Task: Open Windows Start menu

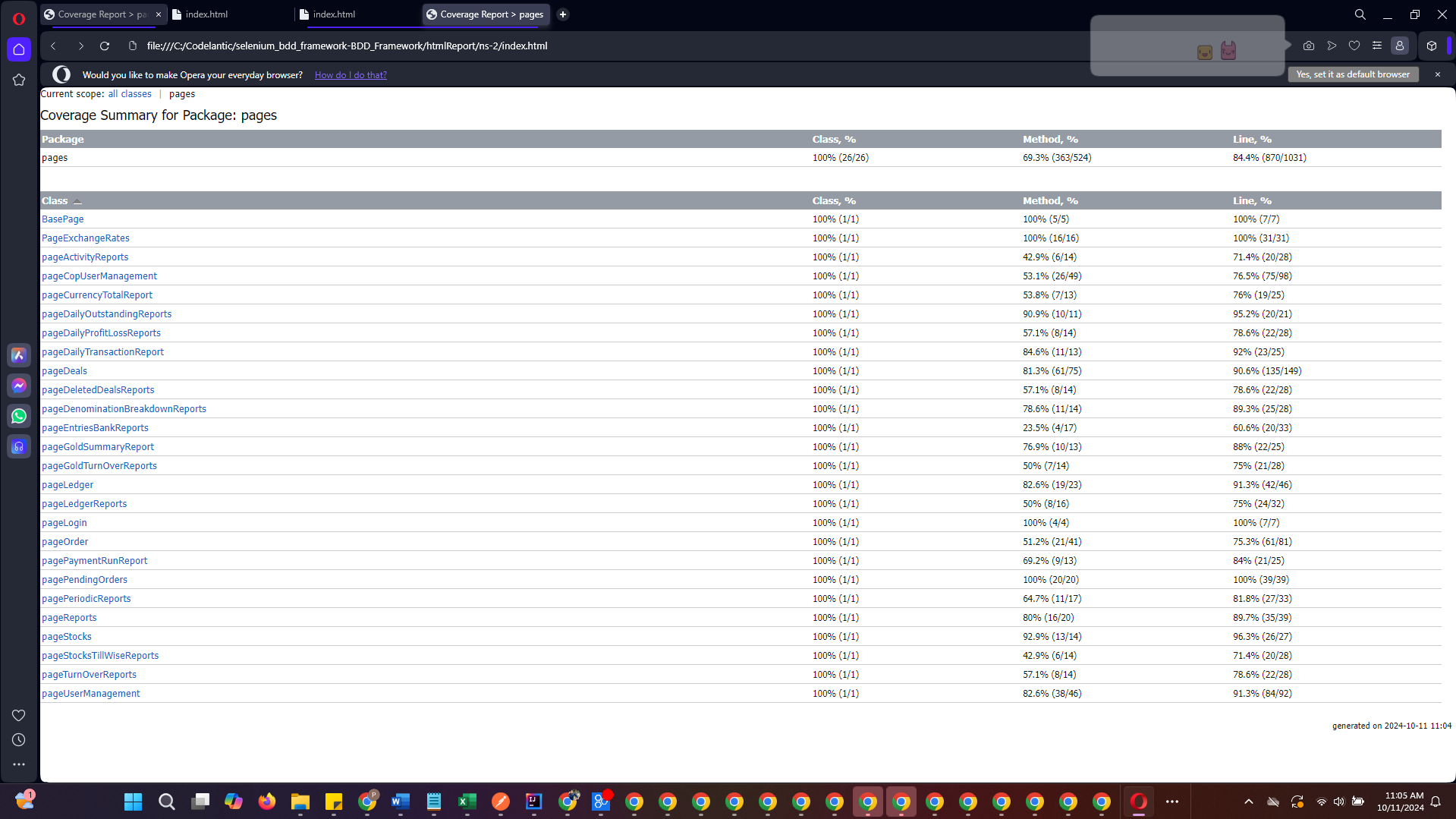Action: tap(134, 802)
